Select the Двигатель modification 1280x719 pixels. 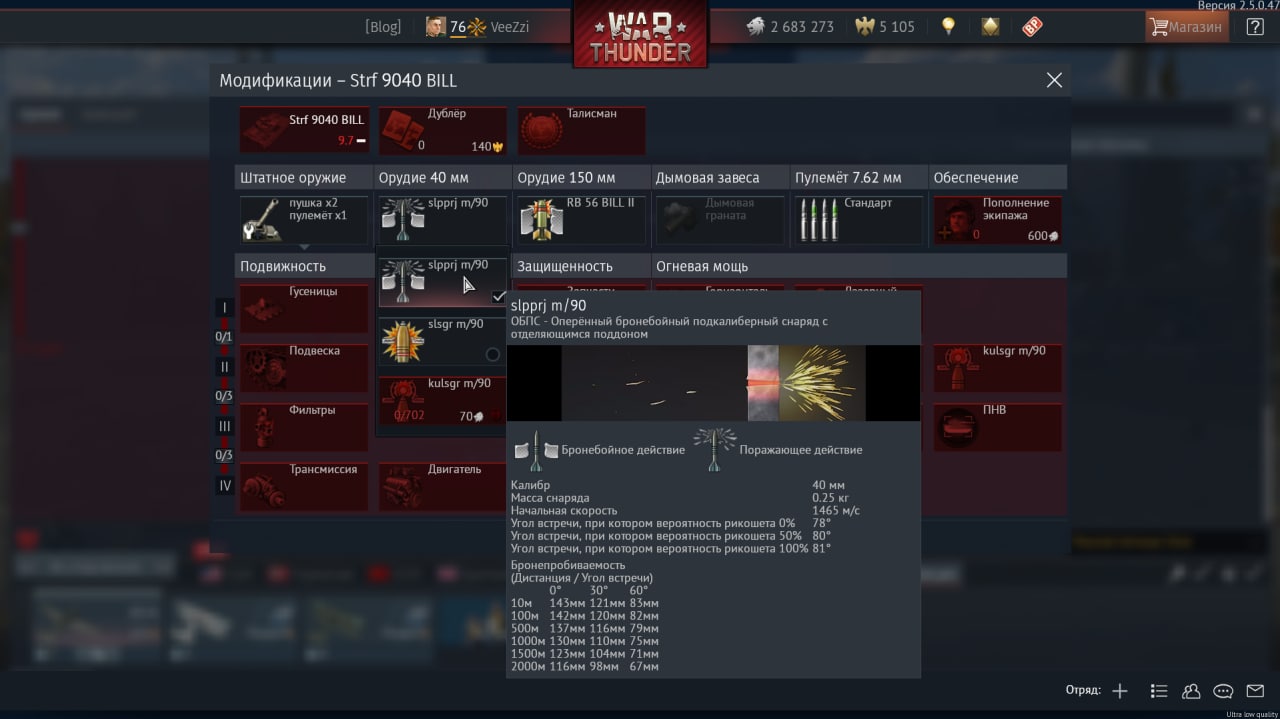(442, 486)
